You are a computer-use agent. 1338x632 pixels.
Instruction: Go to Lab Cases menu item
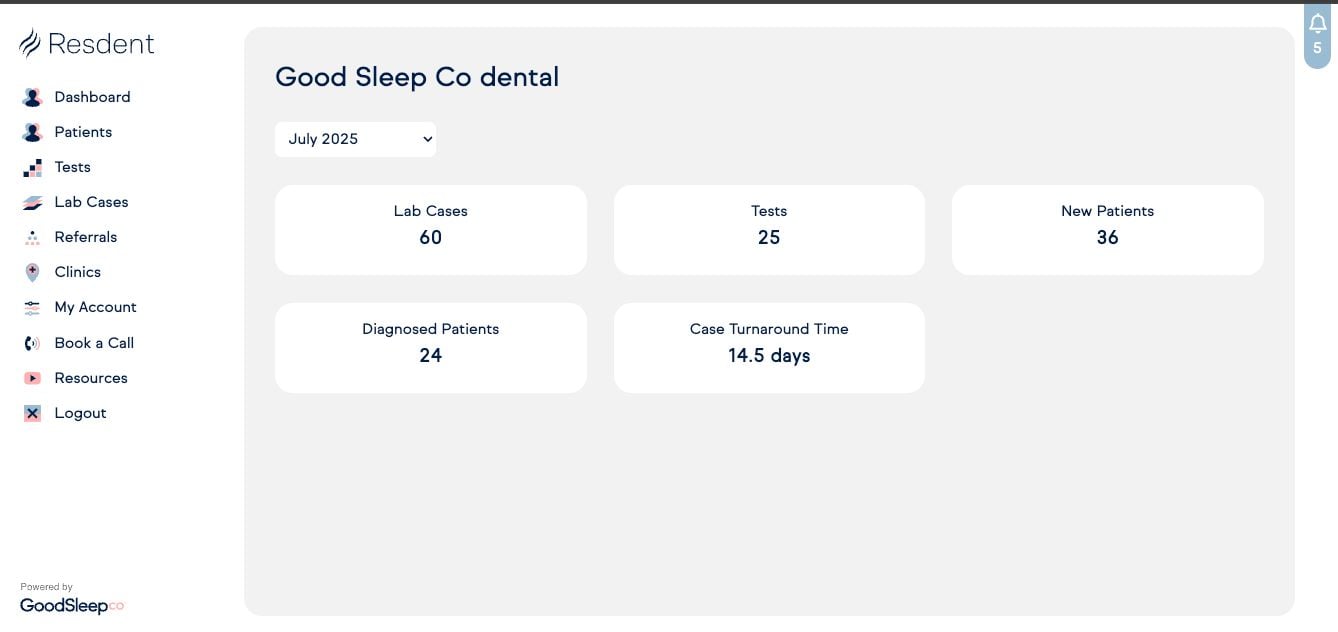(91, 202)
